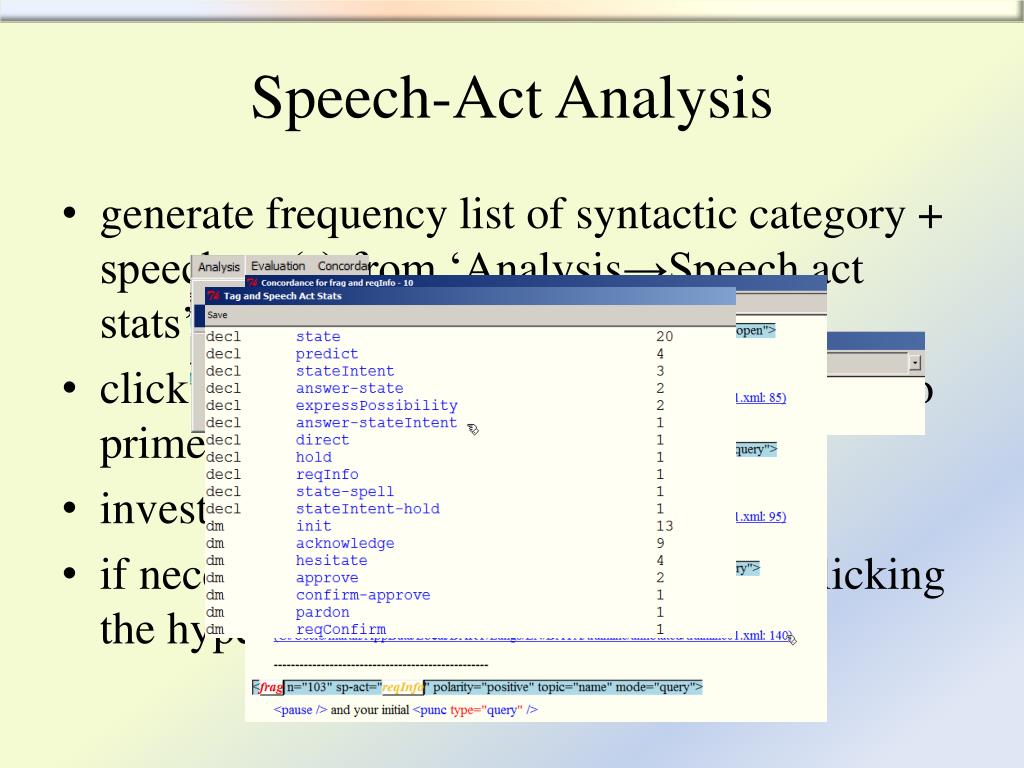Open the Evaluation menu
The height and width of the screenshot is (768, 1024).
coord(278,266)
